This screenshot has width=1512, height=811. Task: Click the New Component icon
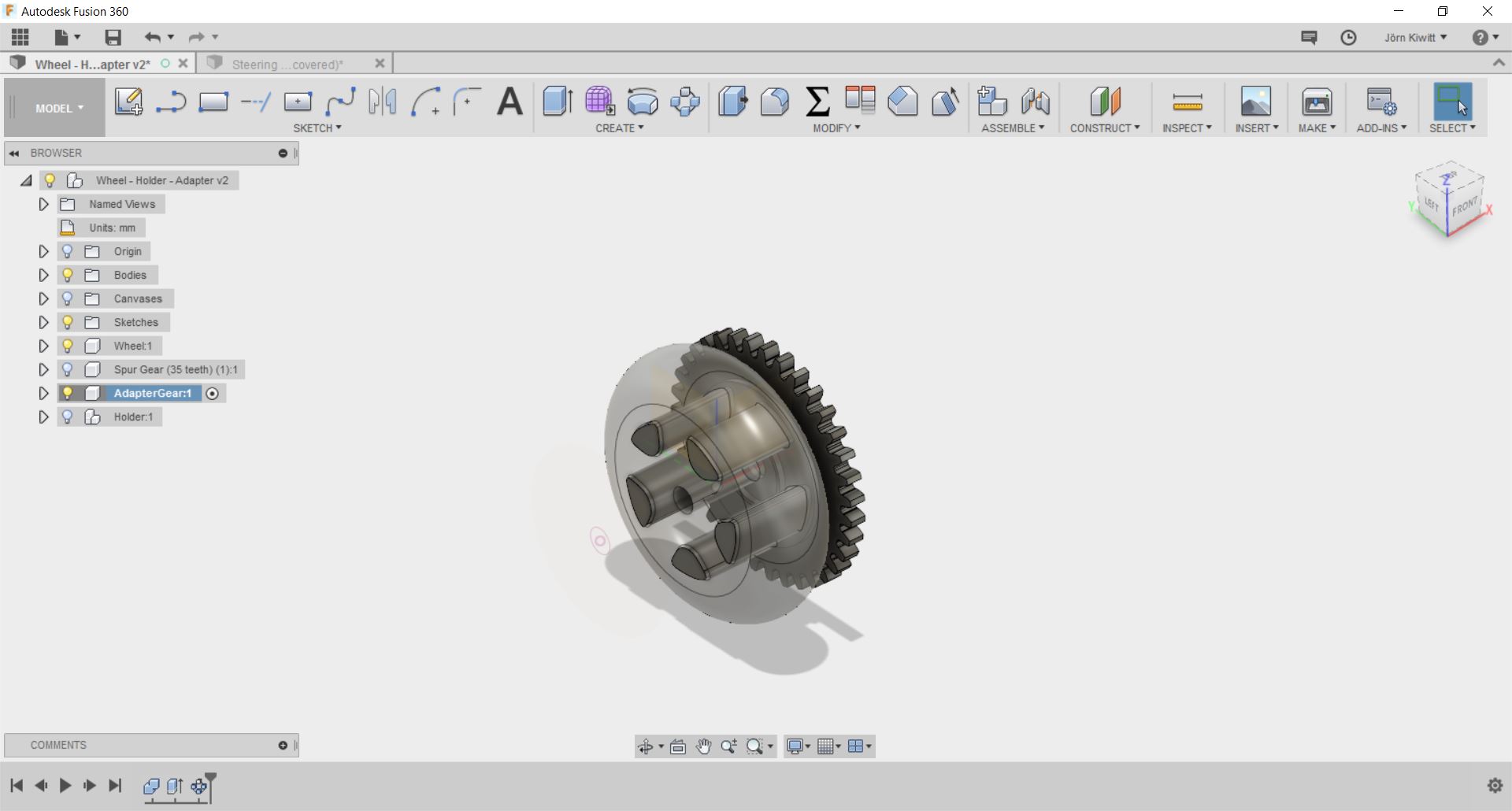coord(992,102)
